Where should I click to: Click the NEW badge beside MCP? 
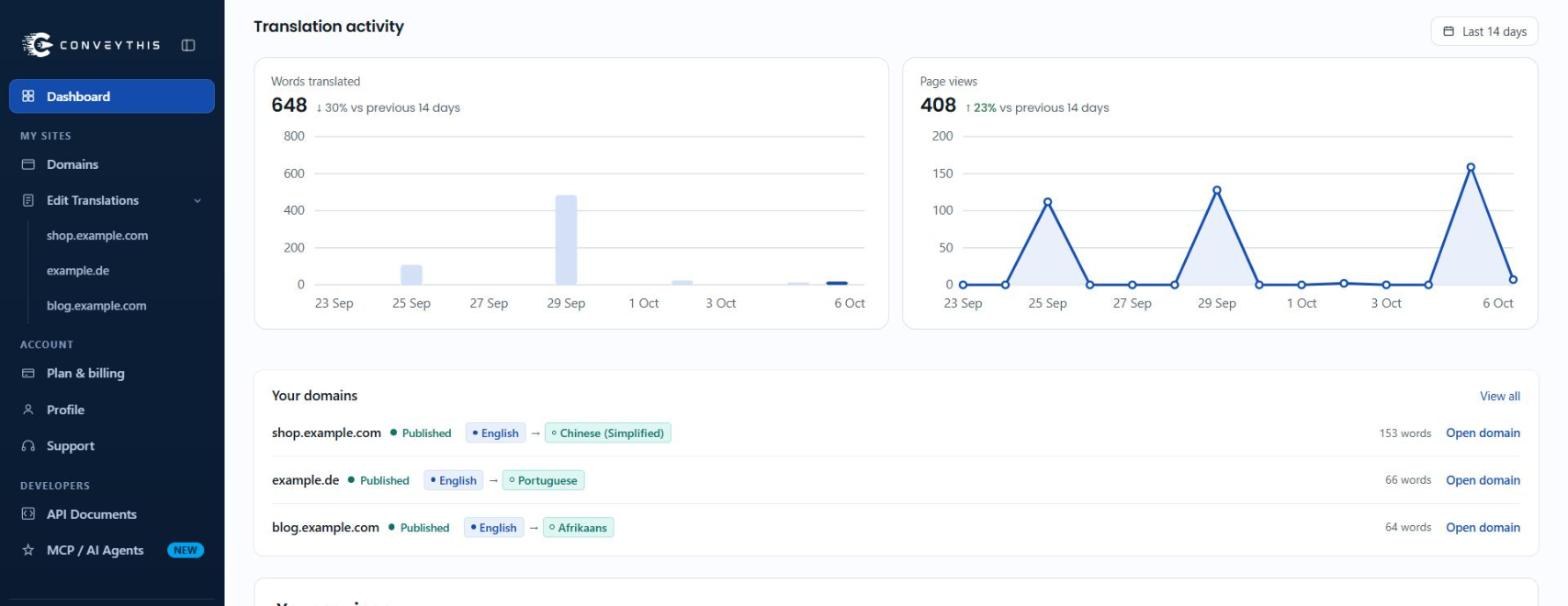click(x=185, y=550)
